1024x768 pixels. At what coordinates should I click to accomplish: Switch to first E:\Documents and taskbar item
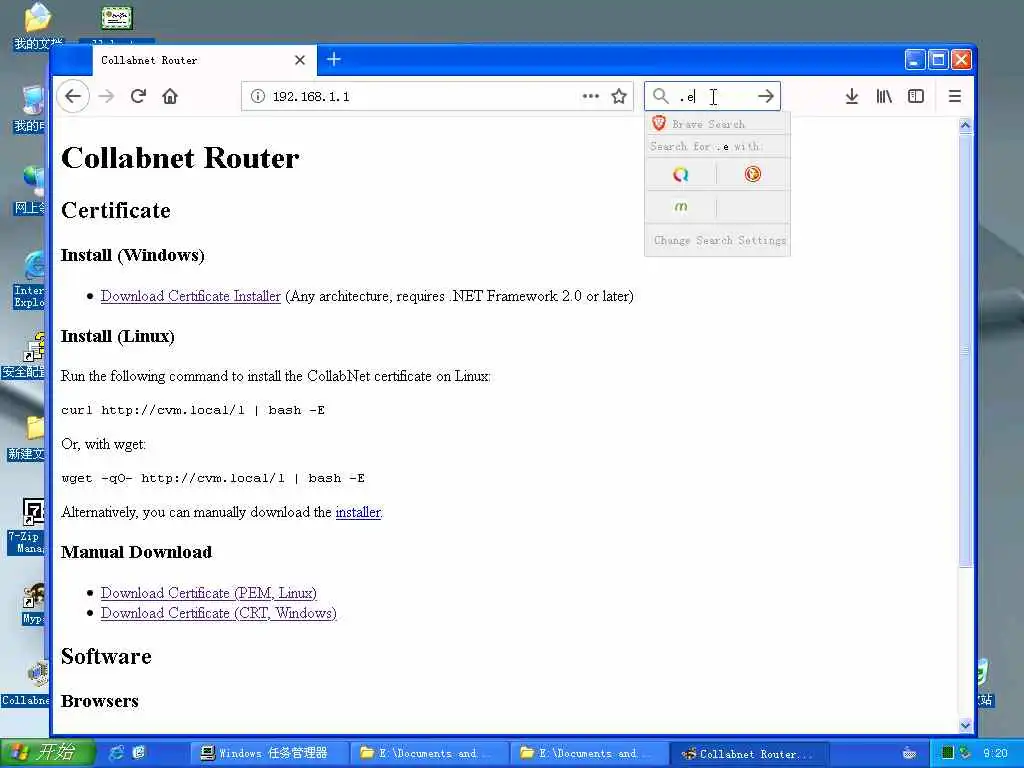point(428,753)
